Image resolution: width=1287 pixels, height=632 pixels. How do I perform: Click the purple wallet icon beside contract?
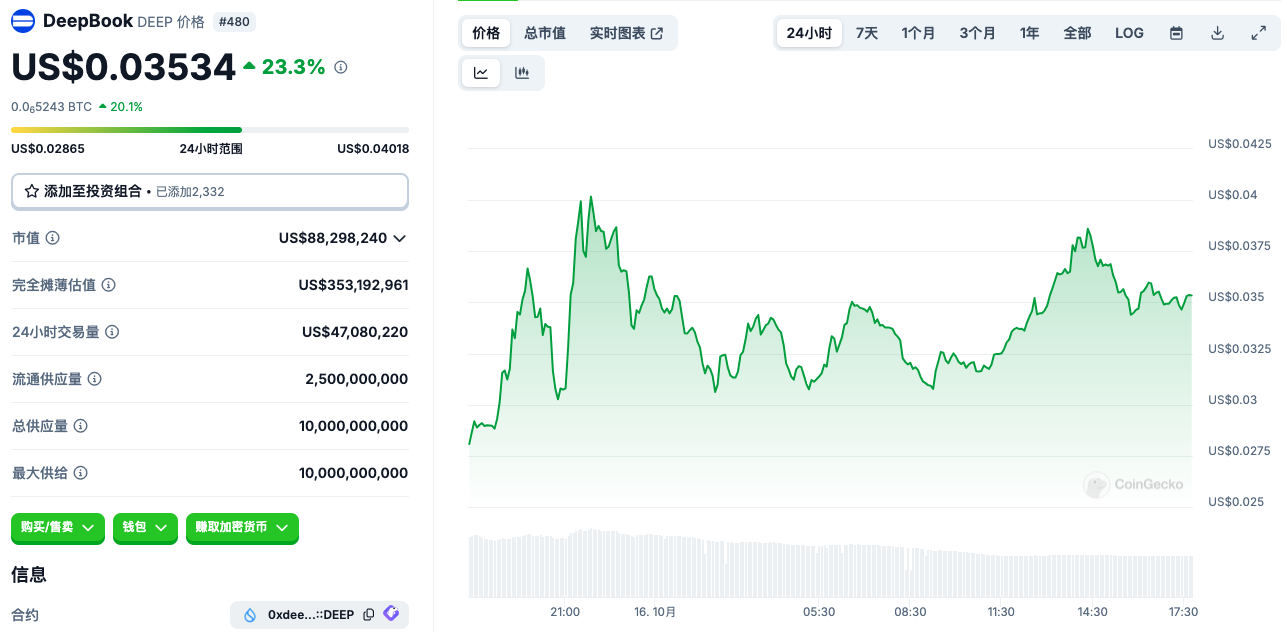coord(391,614)
